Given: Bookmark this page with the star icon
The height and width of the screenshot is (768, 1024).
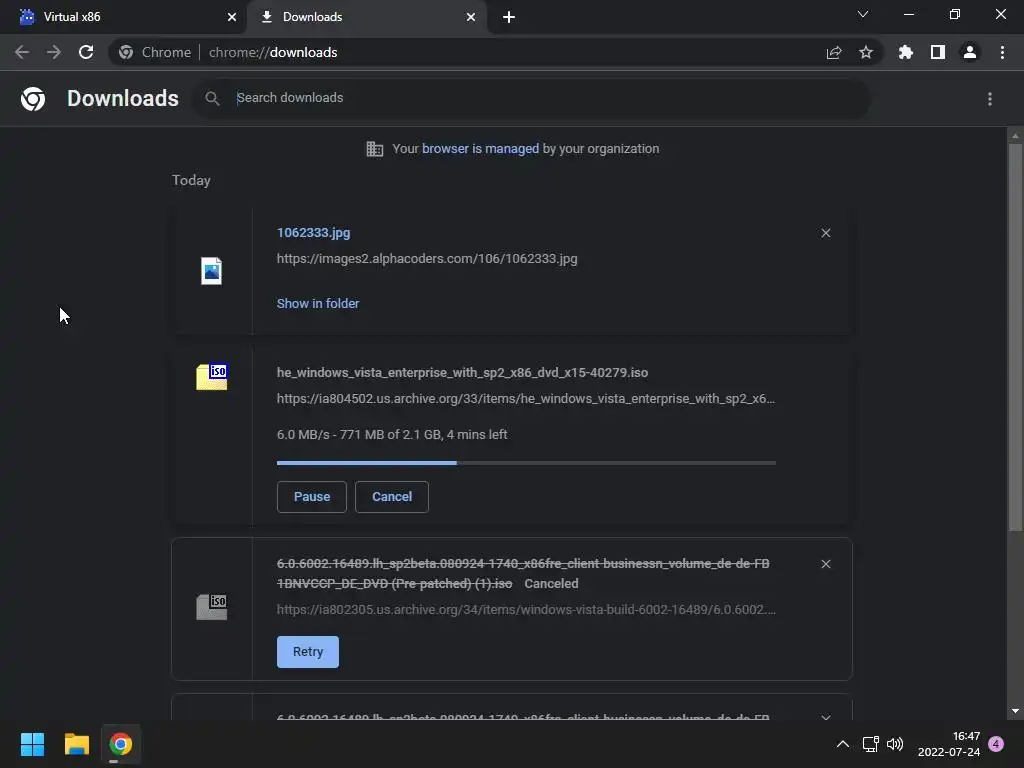Looking at the screenshot, I should [x=866, y=52].
